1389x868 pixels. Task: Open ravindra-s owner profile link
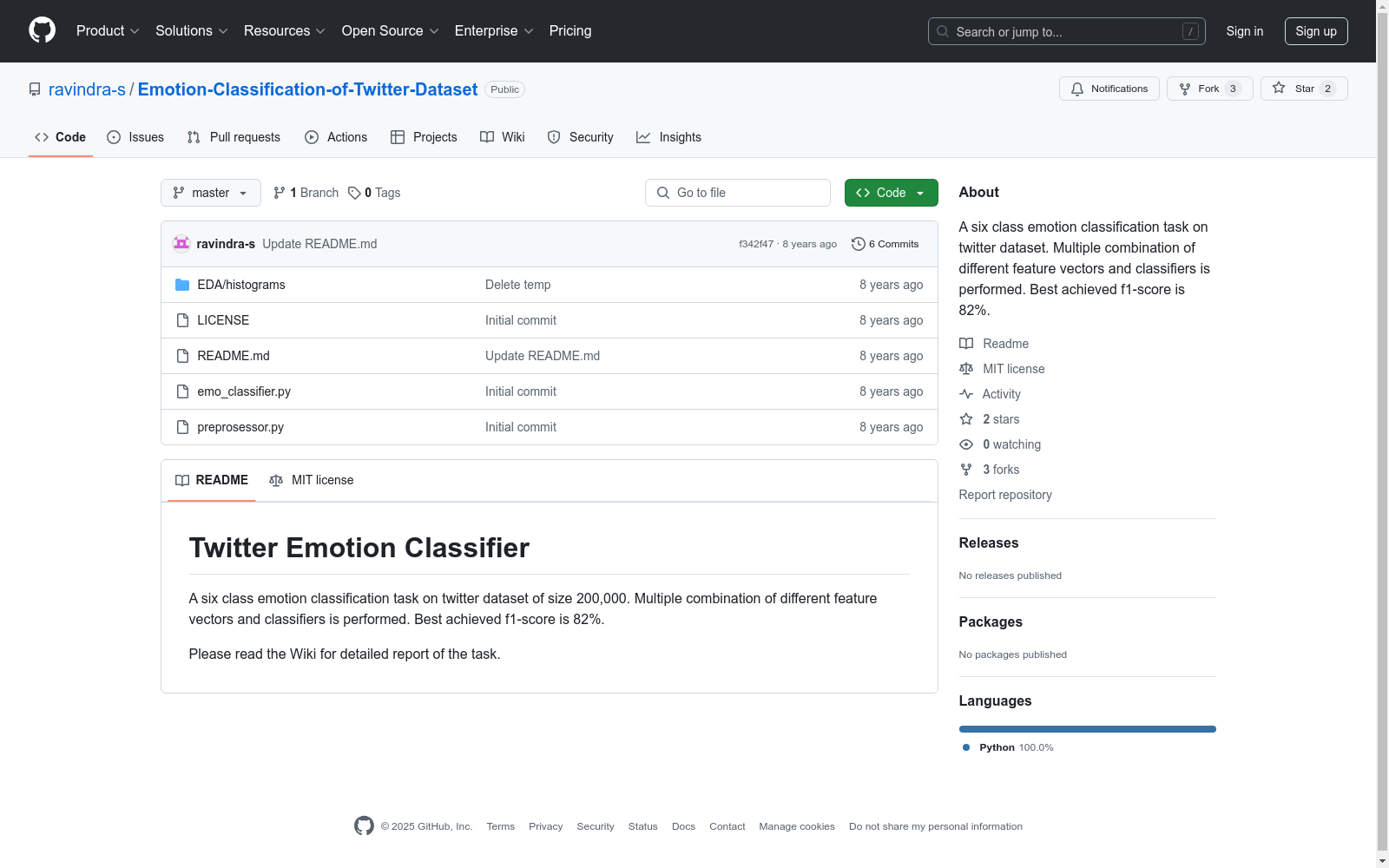[87, 89]
